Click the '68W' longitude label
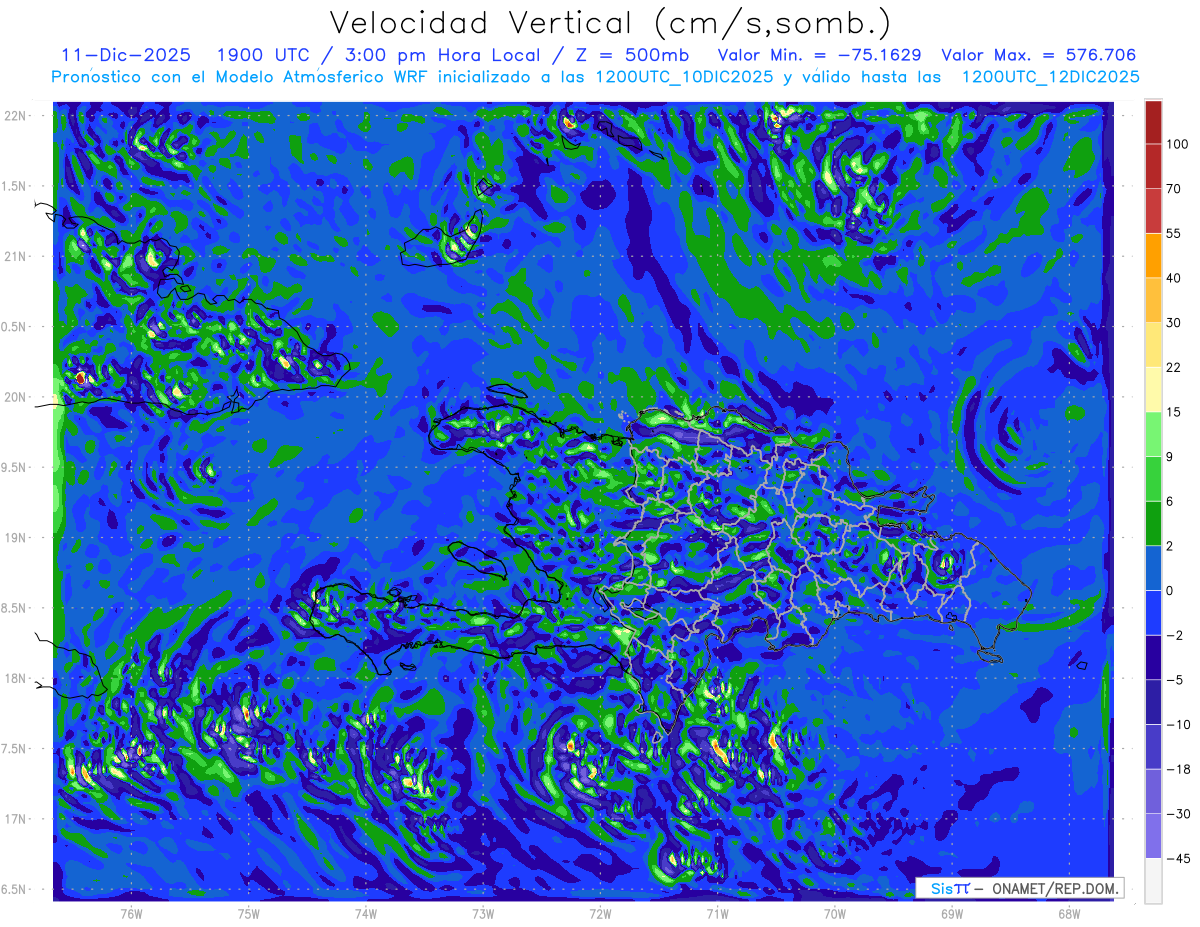This screenshot has width=1200, height=927. (1069, 912)
